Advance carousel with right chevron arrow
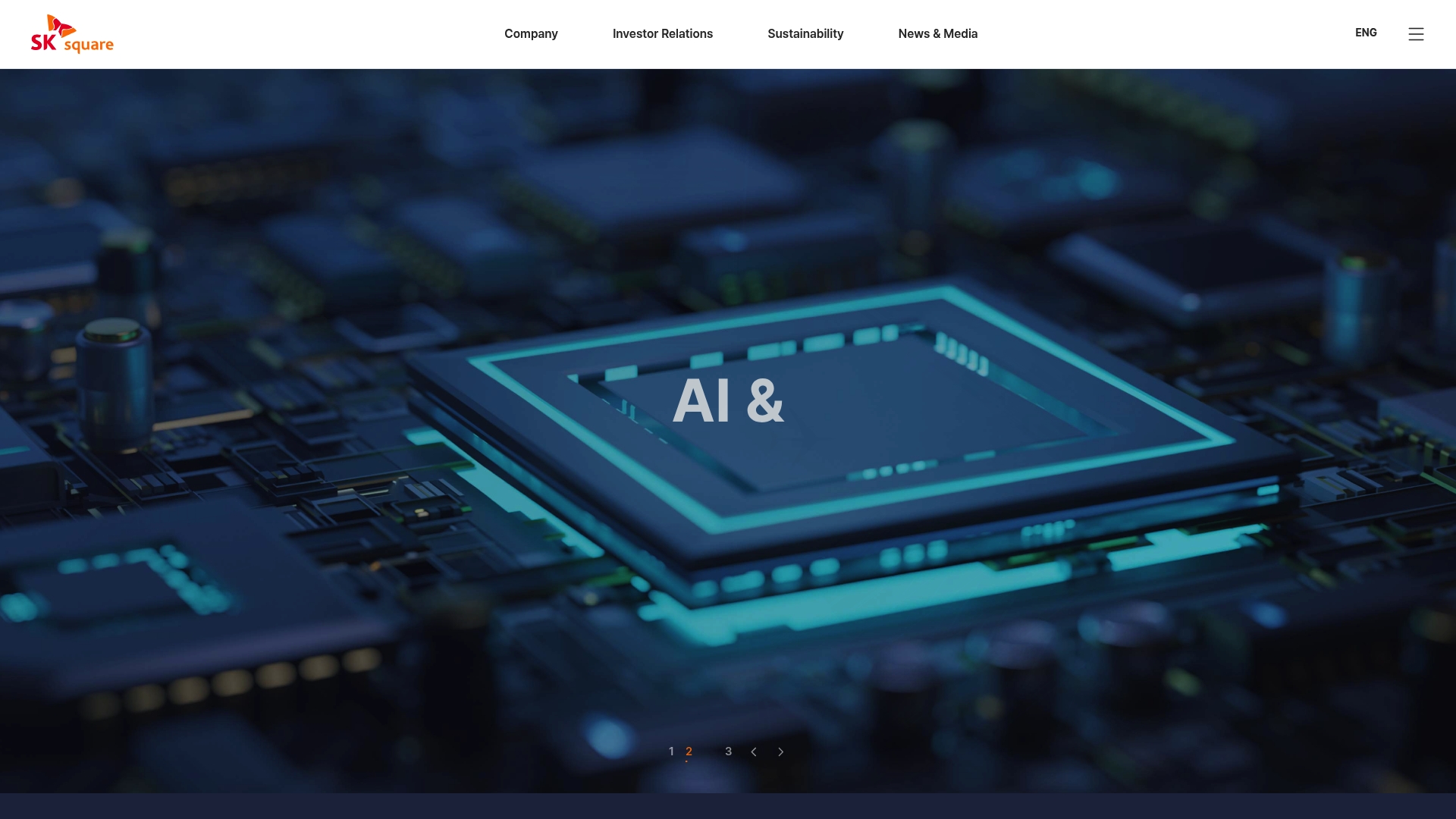Screen dimensions: 1456x819 click(x=780, y=752)
